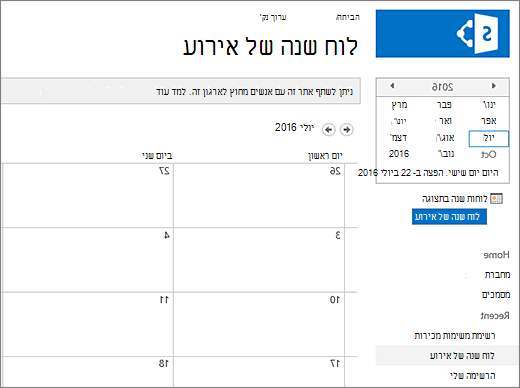Viewport: 520px width, 388px height.
Task: Select the highlighted יול month cell
Action: 489,138
